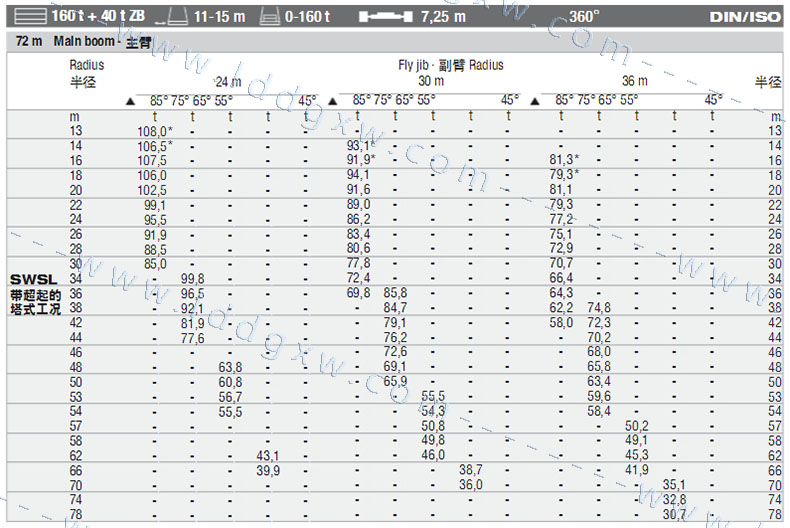Select the value '75,1'

click(561, 234)
